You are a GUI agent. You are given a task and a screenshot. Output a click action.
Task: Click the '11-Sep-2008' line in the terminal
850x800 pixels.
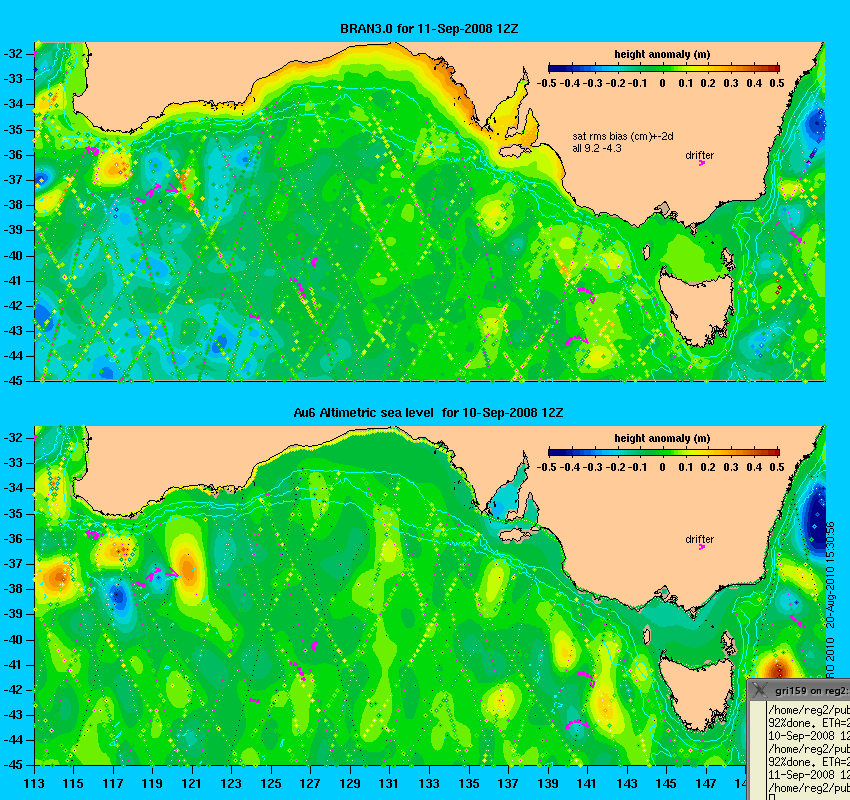tap(808, 775)
